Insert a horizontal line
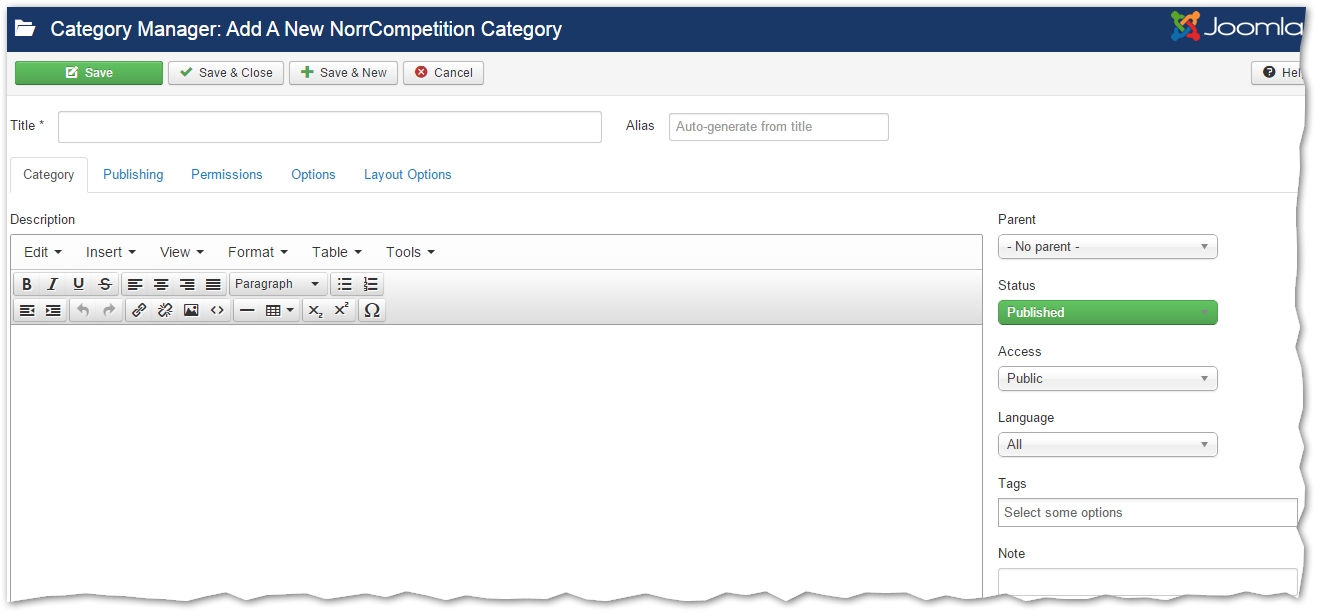The width and height of the screenshot is (1317, 613). coord(247,310)
